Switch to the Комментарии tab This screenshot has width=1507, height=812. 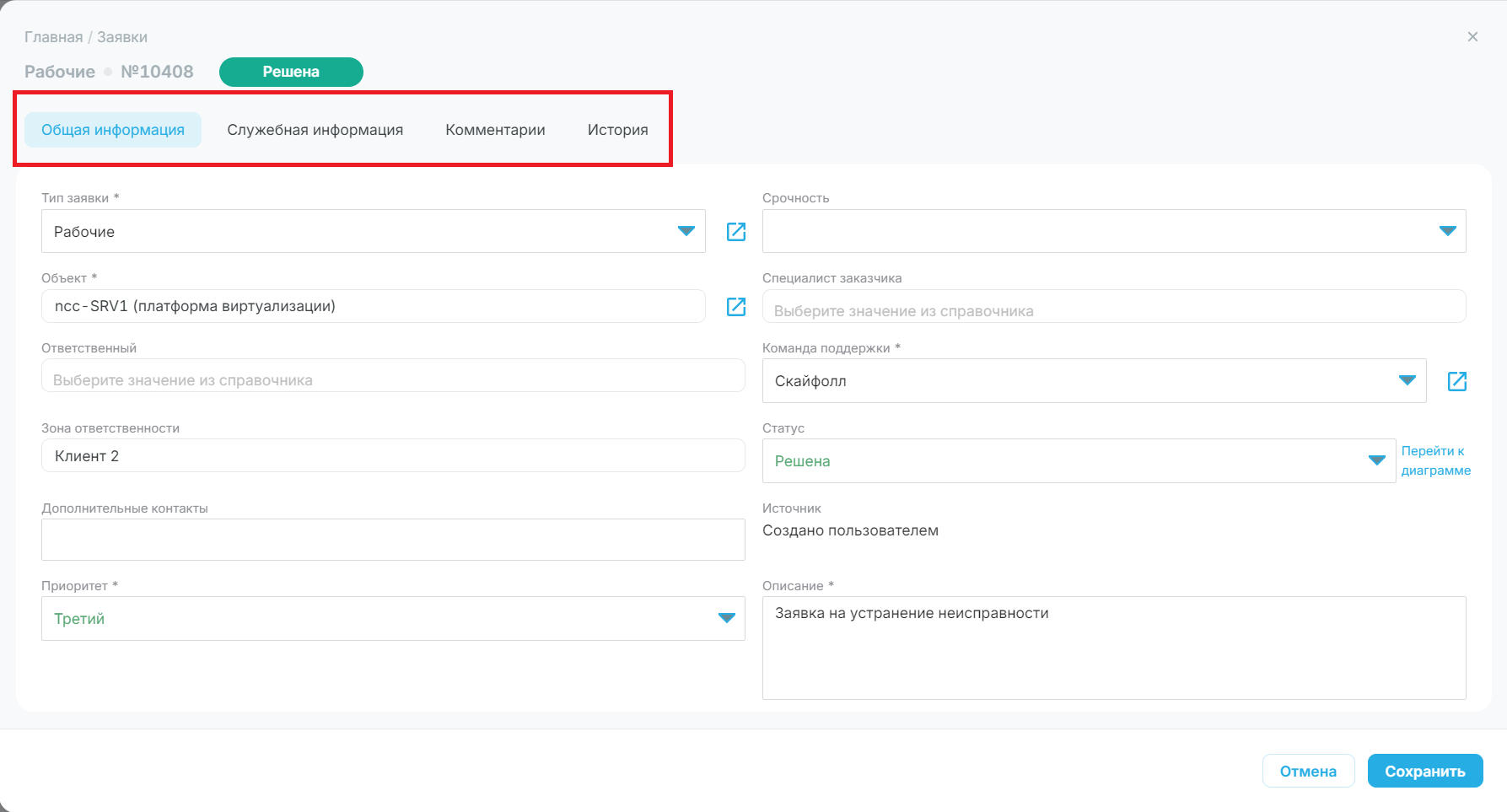click(x=495, y=130)
